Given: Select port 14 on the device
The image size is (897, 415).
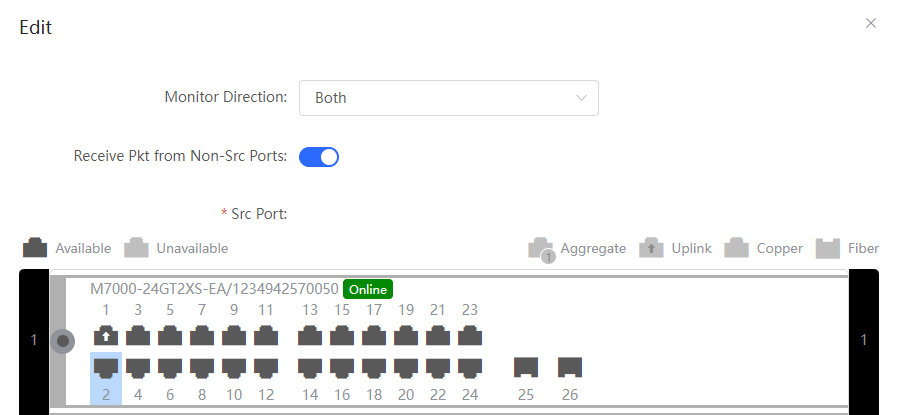Looking at the screenshot, I should [x=310, y=367].
